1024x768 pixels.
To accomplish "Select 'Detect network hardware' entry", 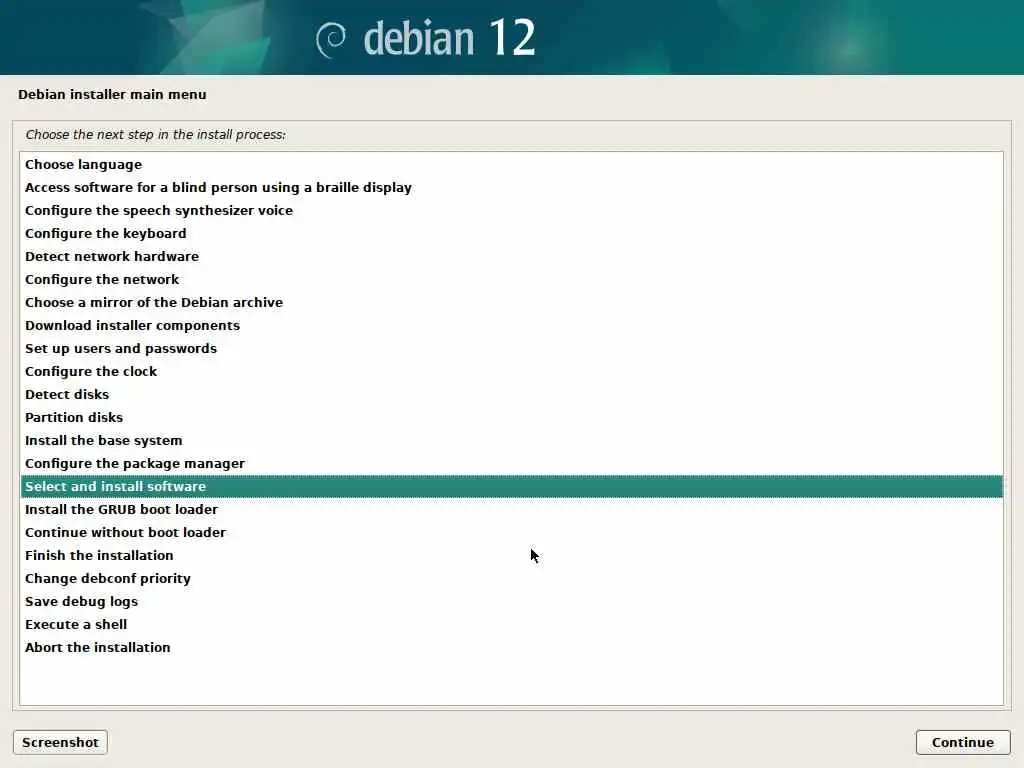I will tap(511, 256).
